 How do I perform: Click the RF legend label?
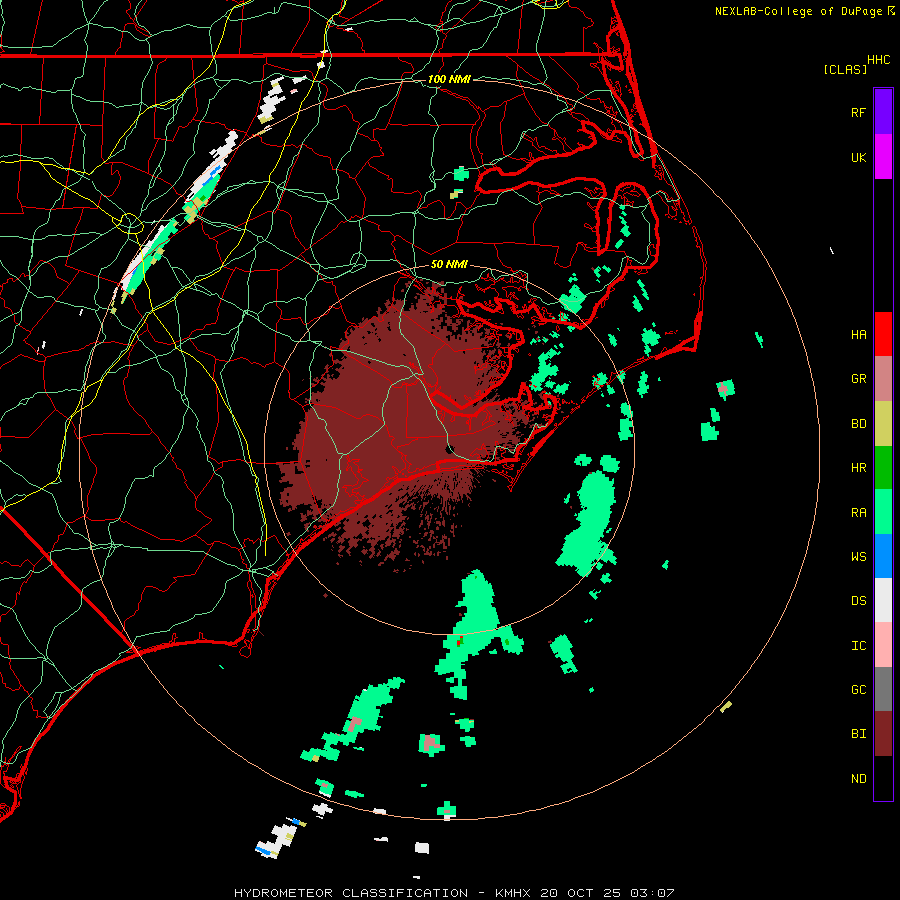click(x=858, y=112)
